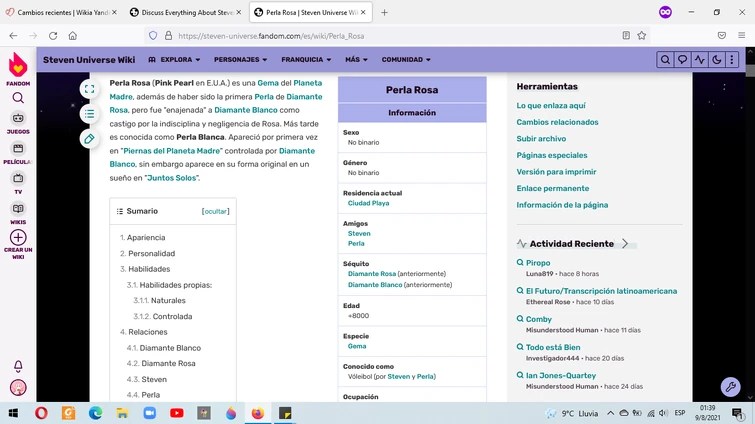The height and width of the screenshot is (424, 755).
Task: Bookmark the page with the star icon
Action: pos(641,36)
